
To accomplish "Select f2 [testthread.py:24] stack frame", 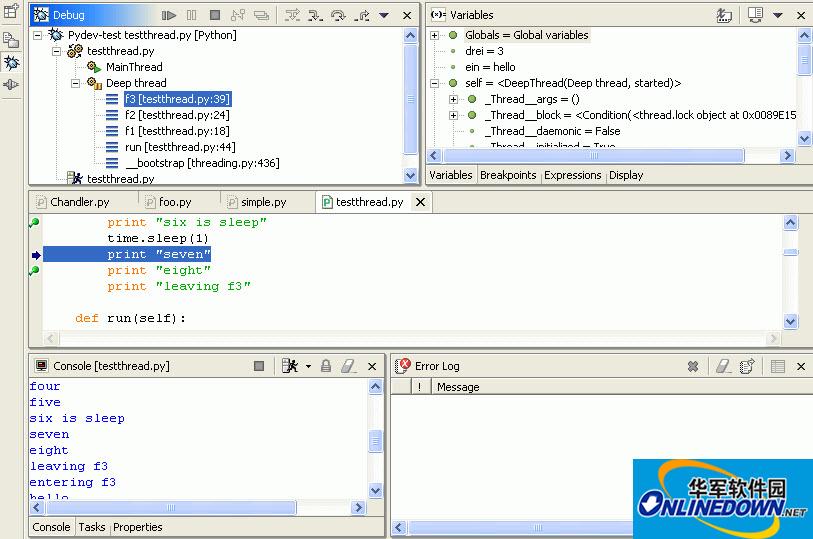I will pos(177,115).
